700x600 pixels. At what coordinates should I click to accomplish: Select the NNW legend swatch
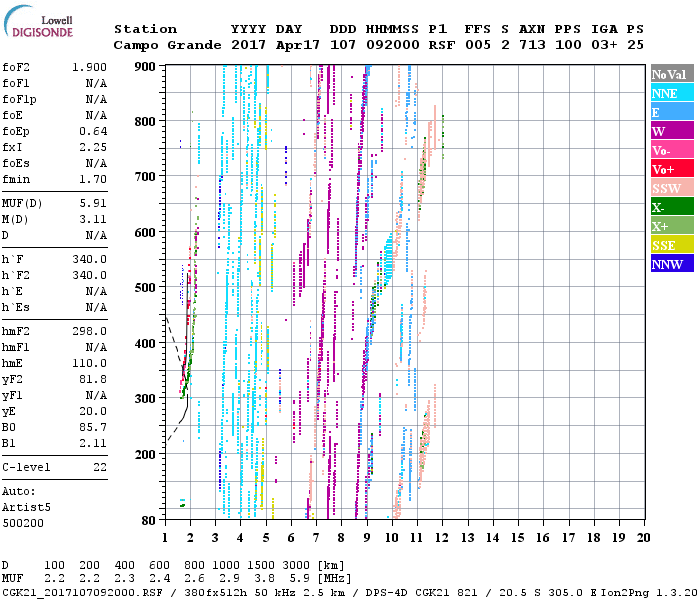672,263
